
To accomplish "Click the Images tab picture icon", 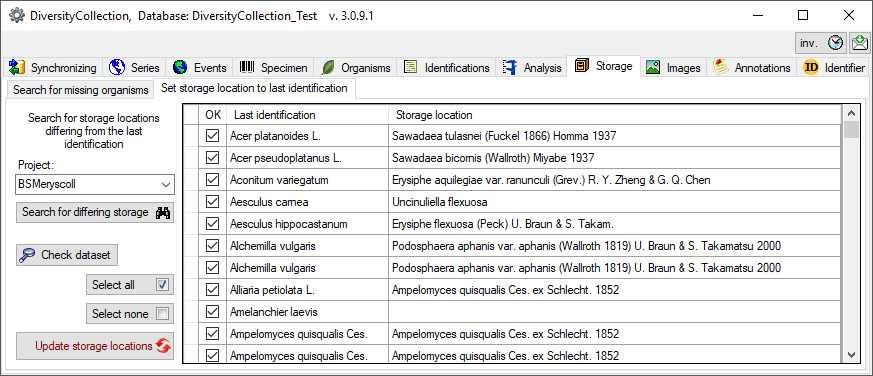I will (653, 67).
